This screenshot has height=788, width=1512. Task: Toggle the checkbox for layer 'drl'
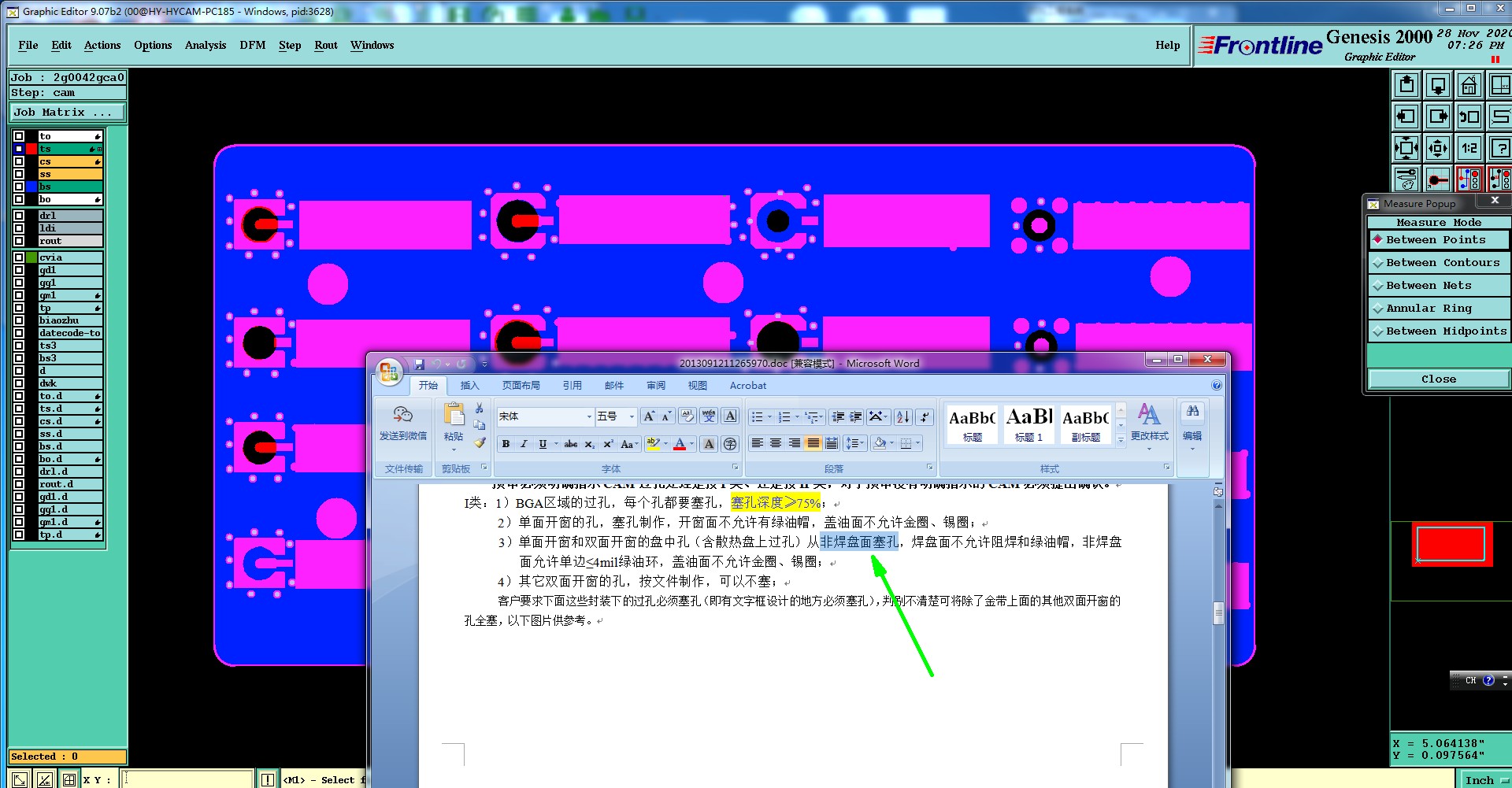pyautogui.click(x=19, y=216)
